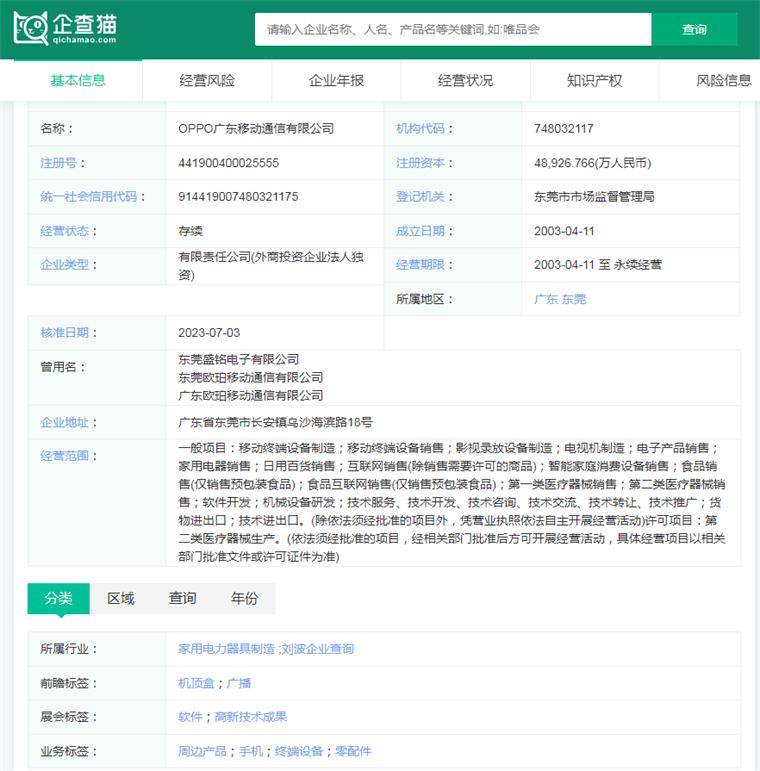Click the 登记机关 label link
The image size is (760, 771).
(x=420, y=197)
